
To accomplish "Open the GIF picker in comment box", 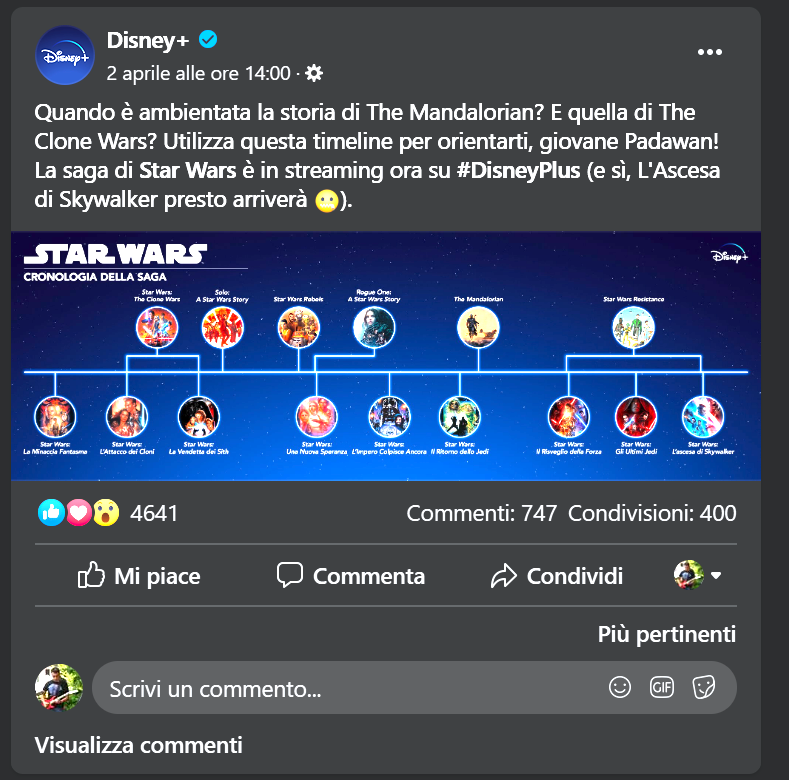I will coord(661,687).
